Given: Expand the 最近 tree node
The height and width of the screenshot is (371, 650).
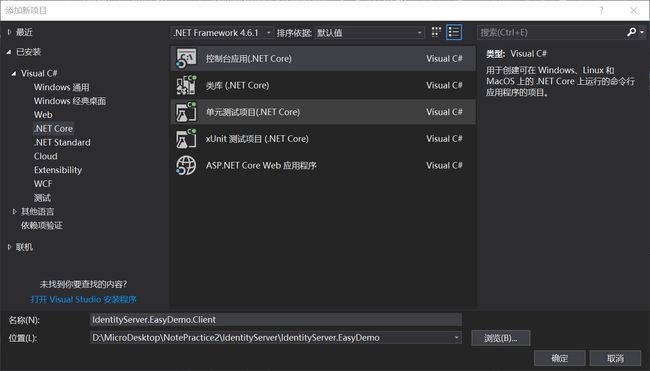Looking at the screenshot, I should click(9, 32).
